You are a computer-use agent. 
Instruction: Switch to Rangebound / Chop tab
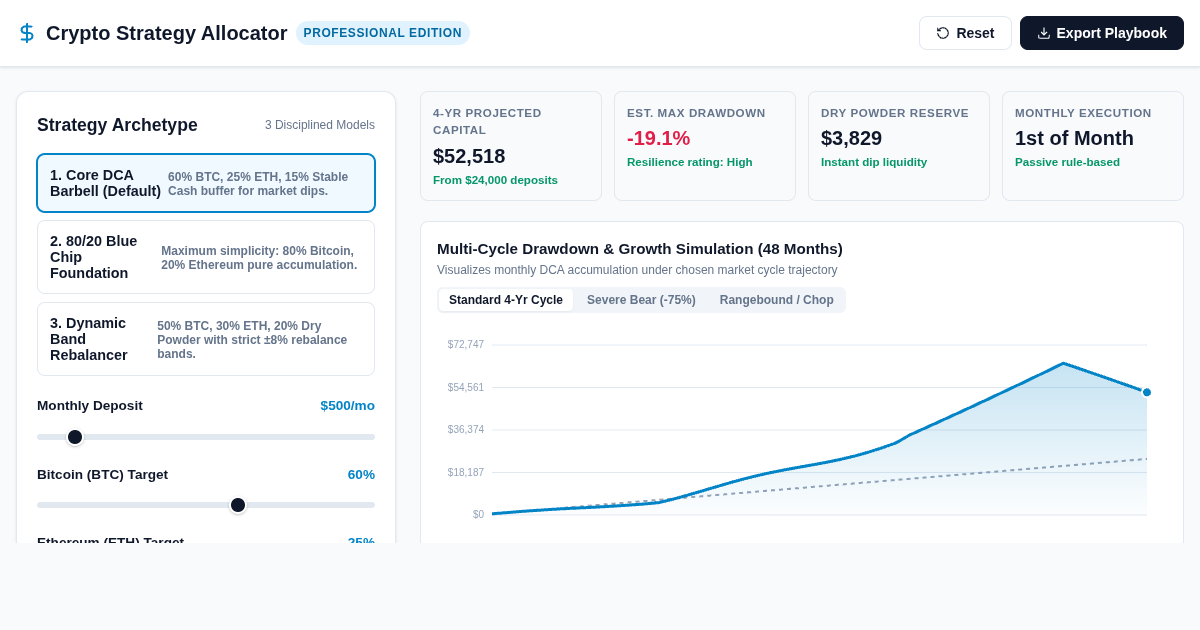[777, 300]
